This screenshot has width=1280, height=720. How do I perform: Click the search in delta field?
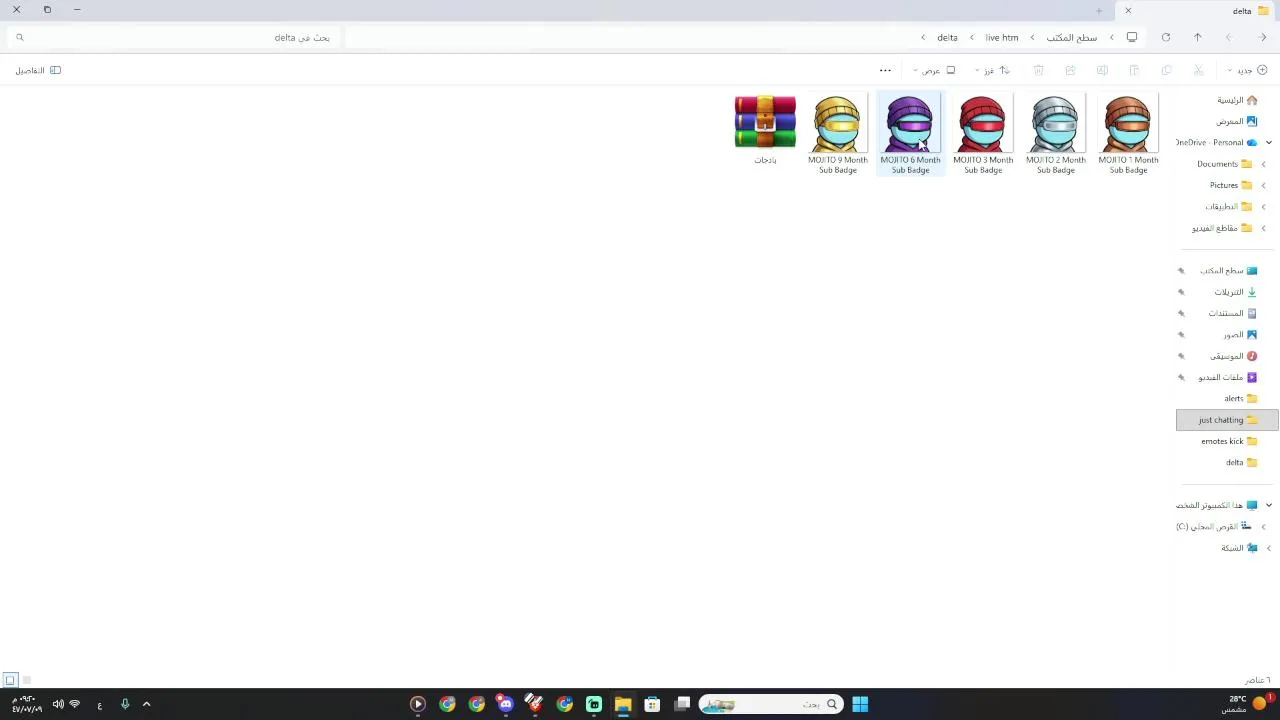(x=172, y=37)
